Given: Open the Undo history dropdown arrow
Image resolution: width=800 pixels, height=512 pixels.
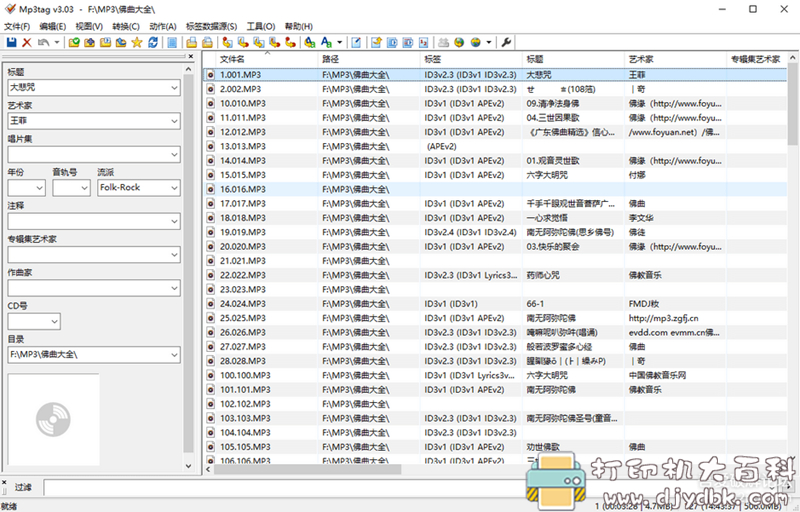Looking at the screenshot, I should point(57,42).
